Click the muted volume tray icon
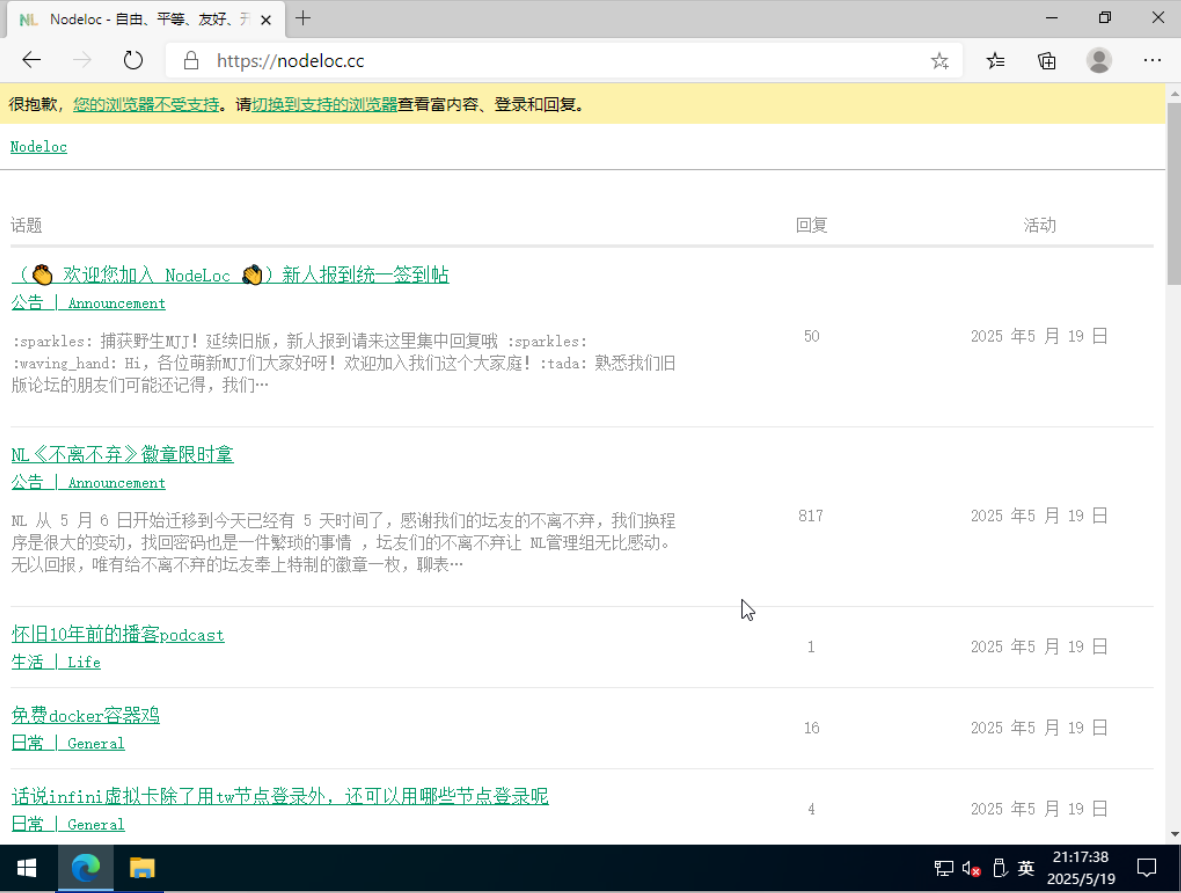 coord(971,869)
